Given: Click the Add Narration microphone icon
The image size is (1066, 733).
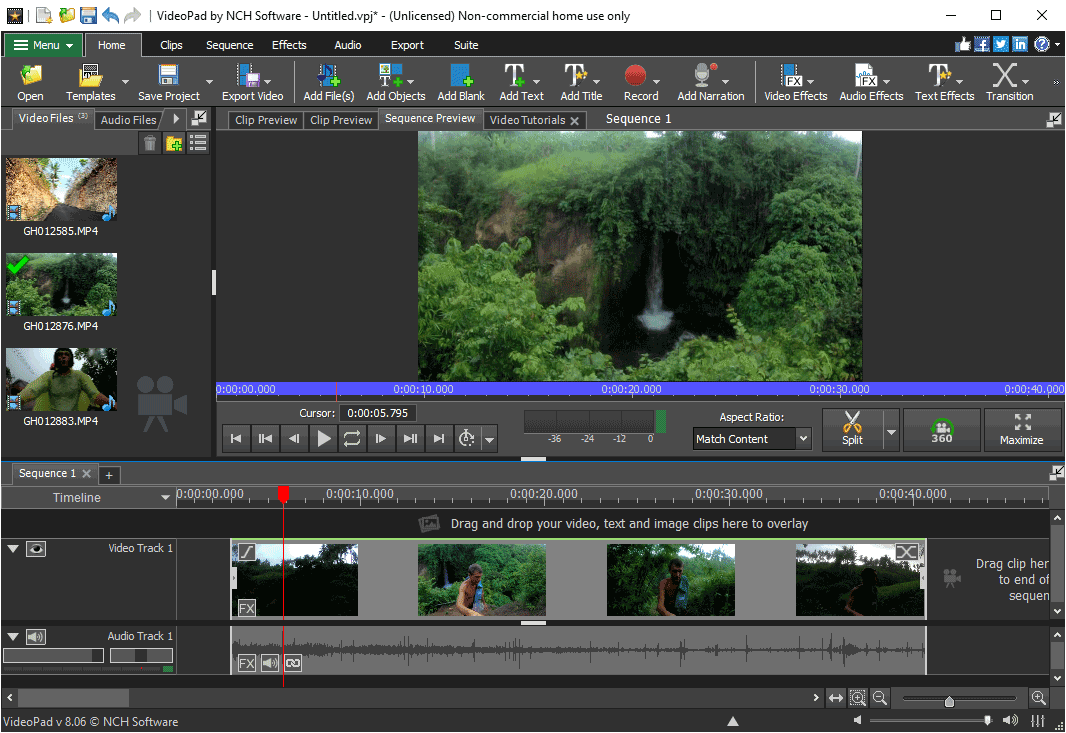Looking at the screenshot, I should [x=710, y=82].
